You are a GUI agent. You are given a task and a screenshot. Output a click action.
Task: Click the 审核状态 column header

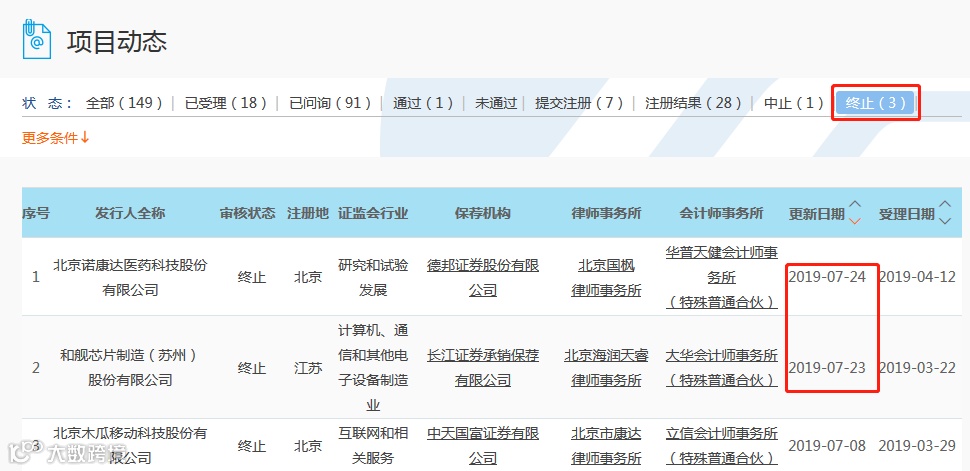[247, 214]
